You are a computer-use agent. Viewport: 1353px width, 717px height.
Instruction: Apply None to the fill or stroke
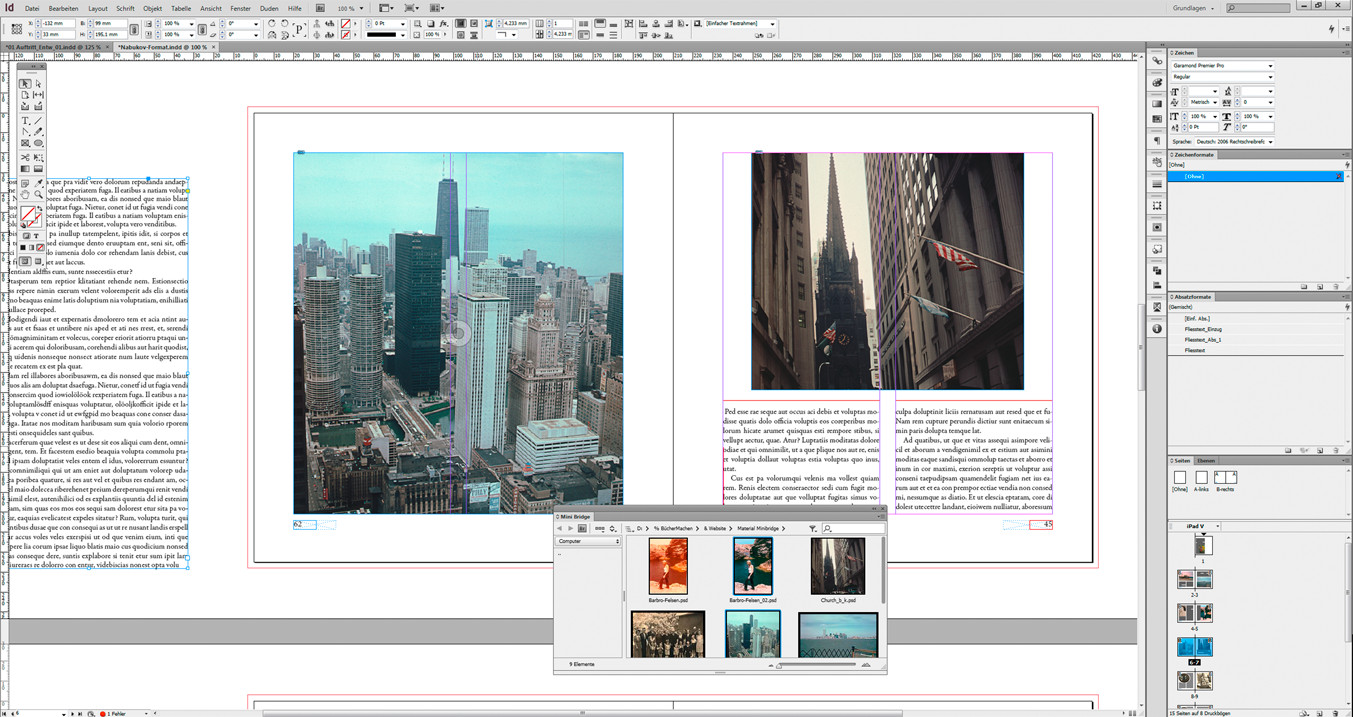39,247
